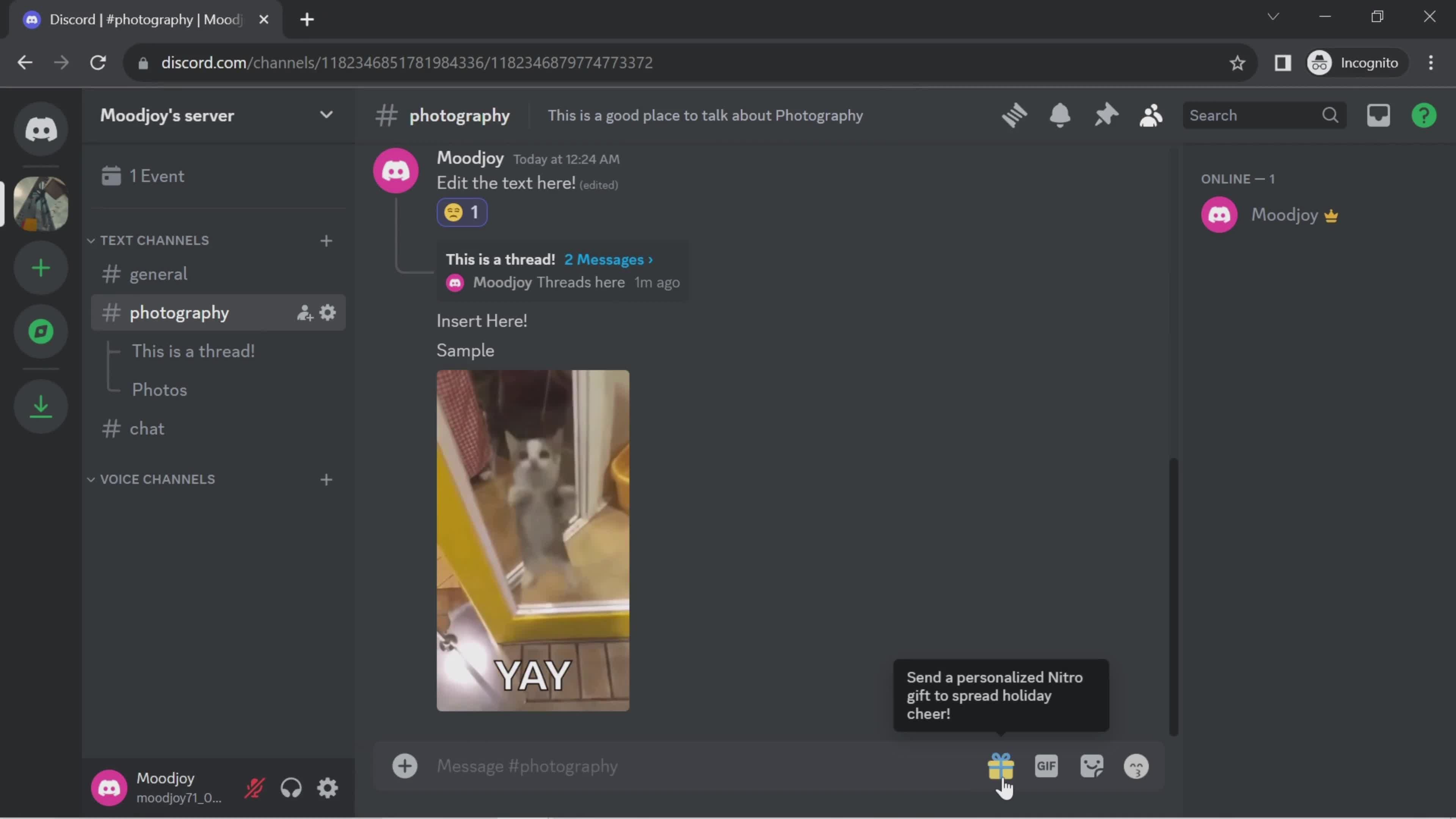Click Moodjoy avatar beside message

coord(395,171)
